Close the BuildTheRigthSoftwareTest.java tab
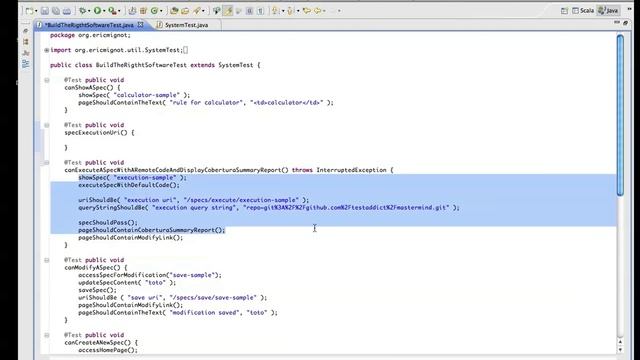 140,24
